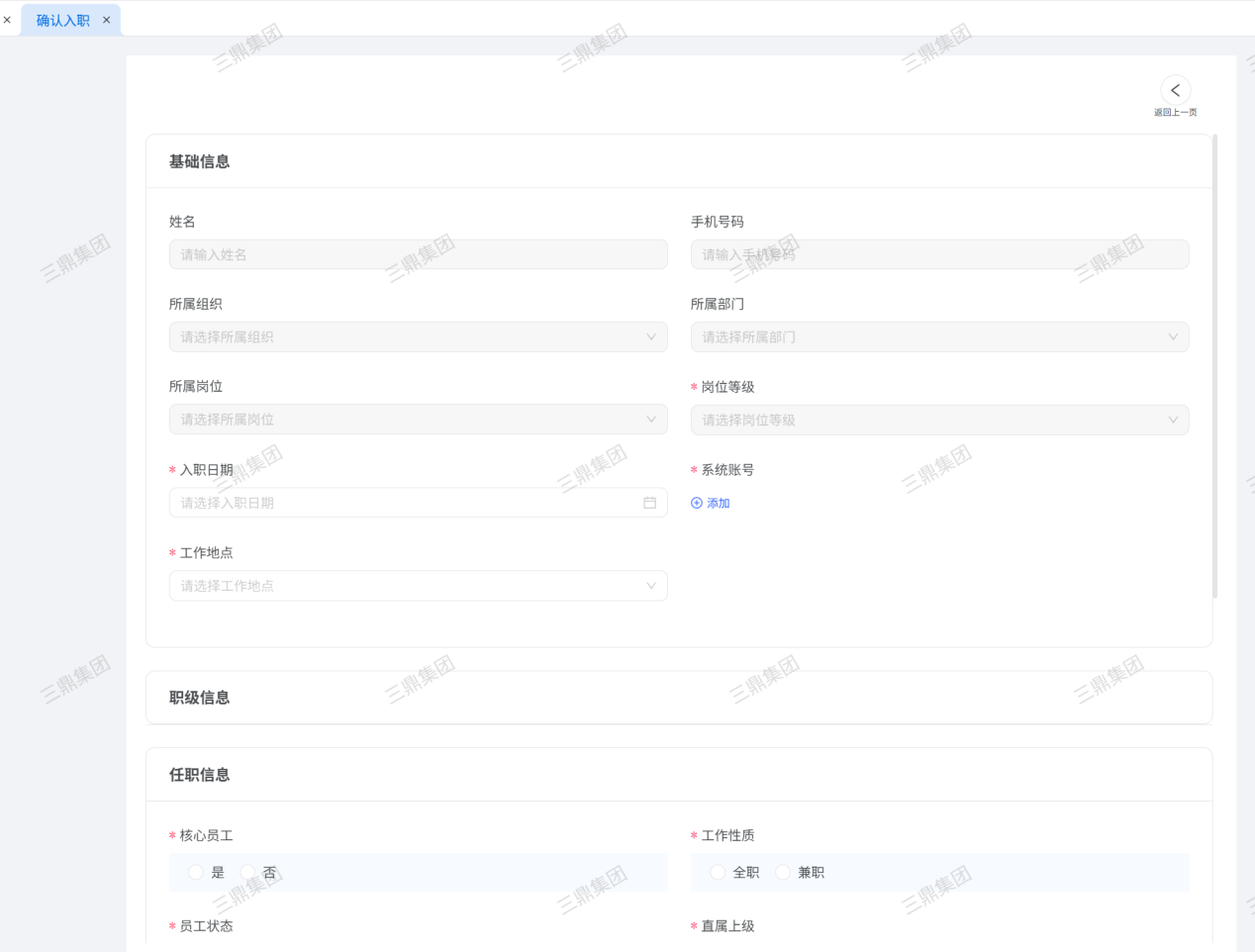Choose 兼职 for 工作性质

point(783,872)
